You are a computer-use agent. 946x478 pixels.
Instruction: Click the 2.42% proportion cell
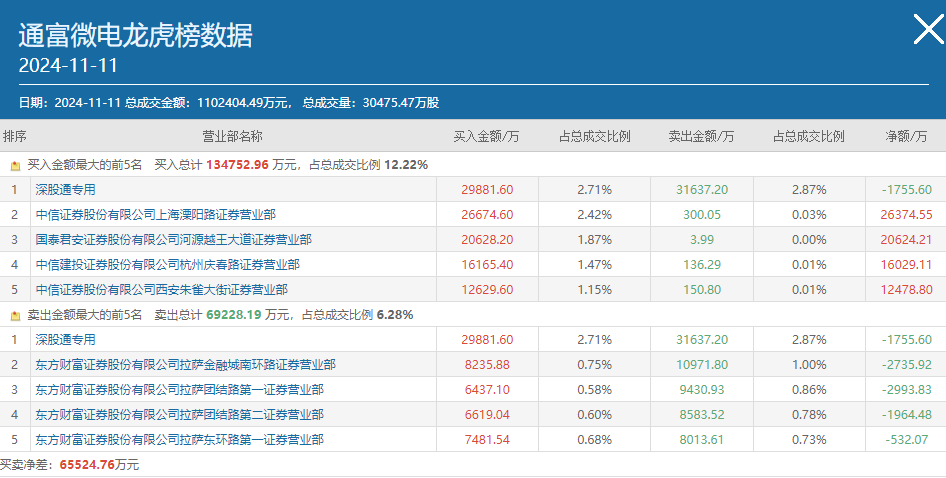(594, 215)
